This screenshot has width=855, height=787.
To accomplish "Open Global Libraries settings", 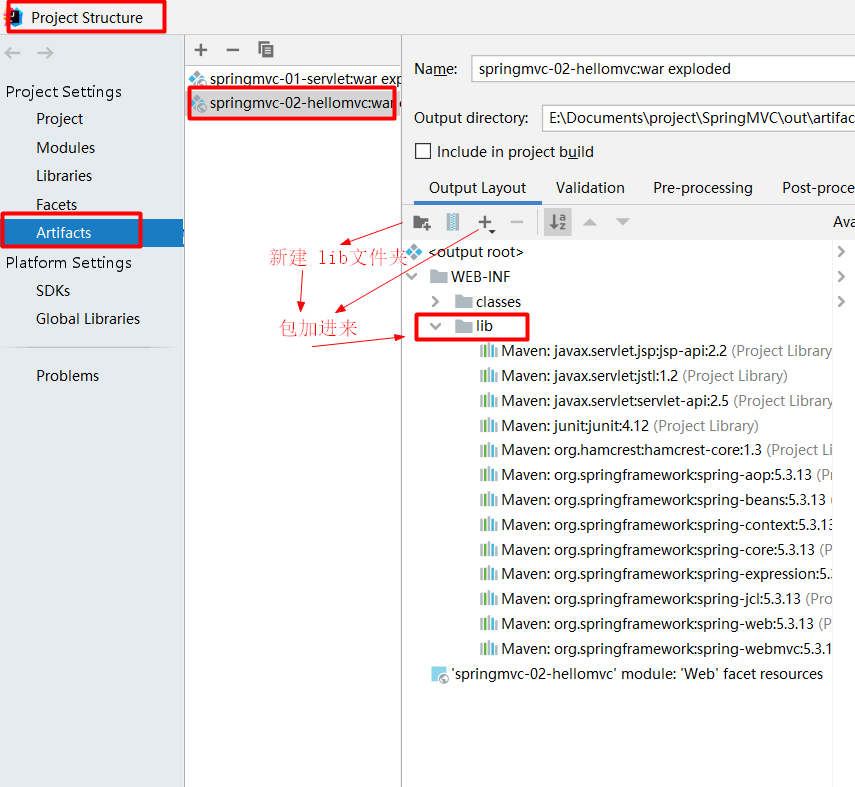I will [88, 319].
